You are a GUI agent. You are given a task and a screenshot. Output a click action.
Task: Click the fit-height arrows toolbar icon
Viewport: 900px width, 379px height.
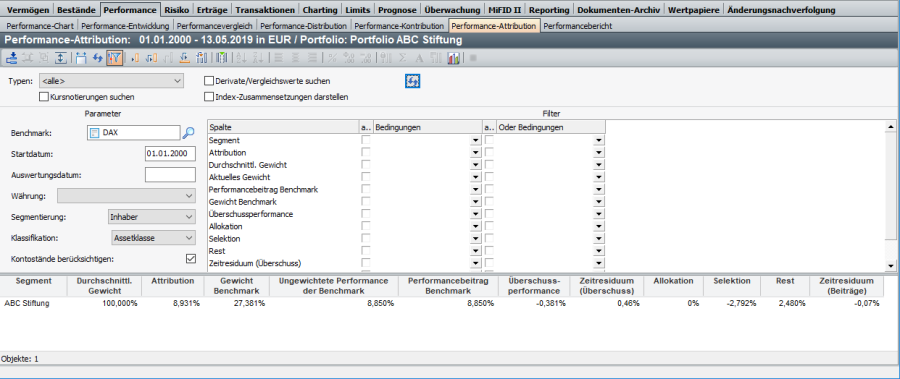point(61,57)
